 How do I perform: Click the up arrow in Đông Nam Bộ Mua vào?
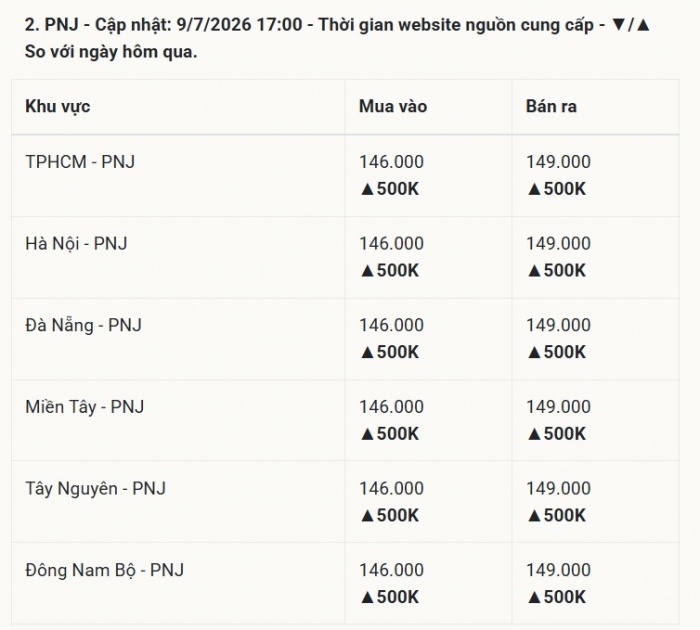tap(367, 598)
